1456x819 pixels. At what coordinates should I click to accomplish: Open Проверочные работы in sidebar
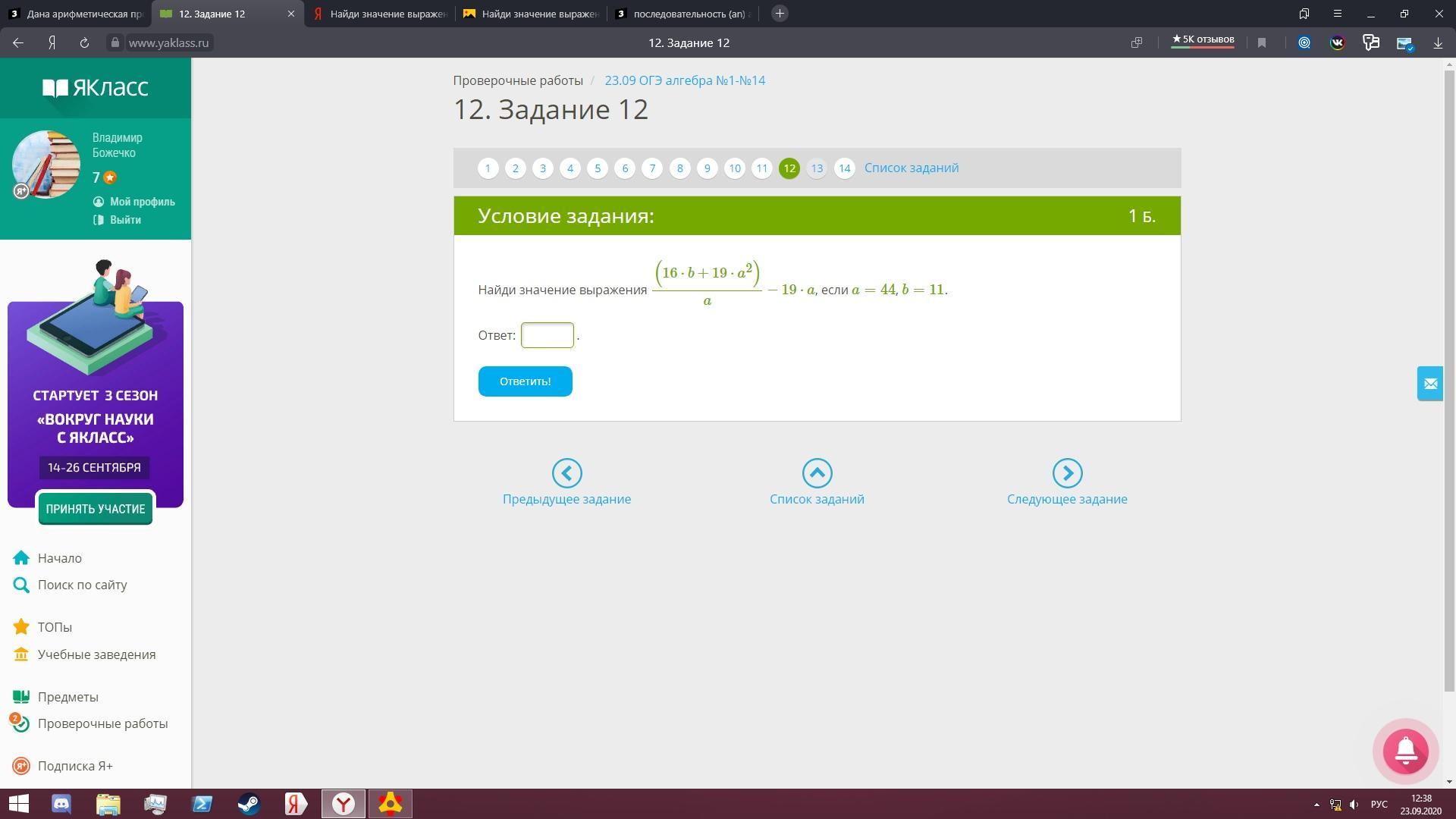click(102, 723)
